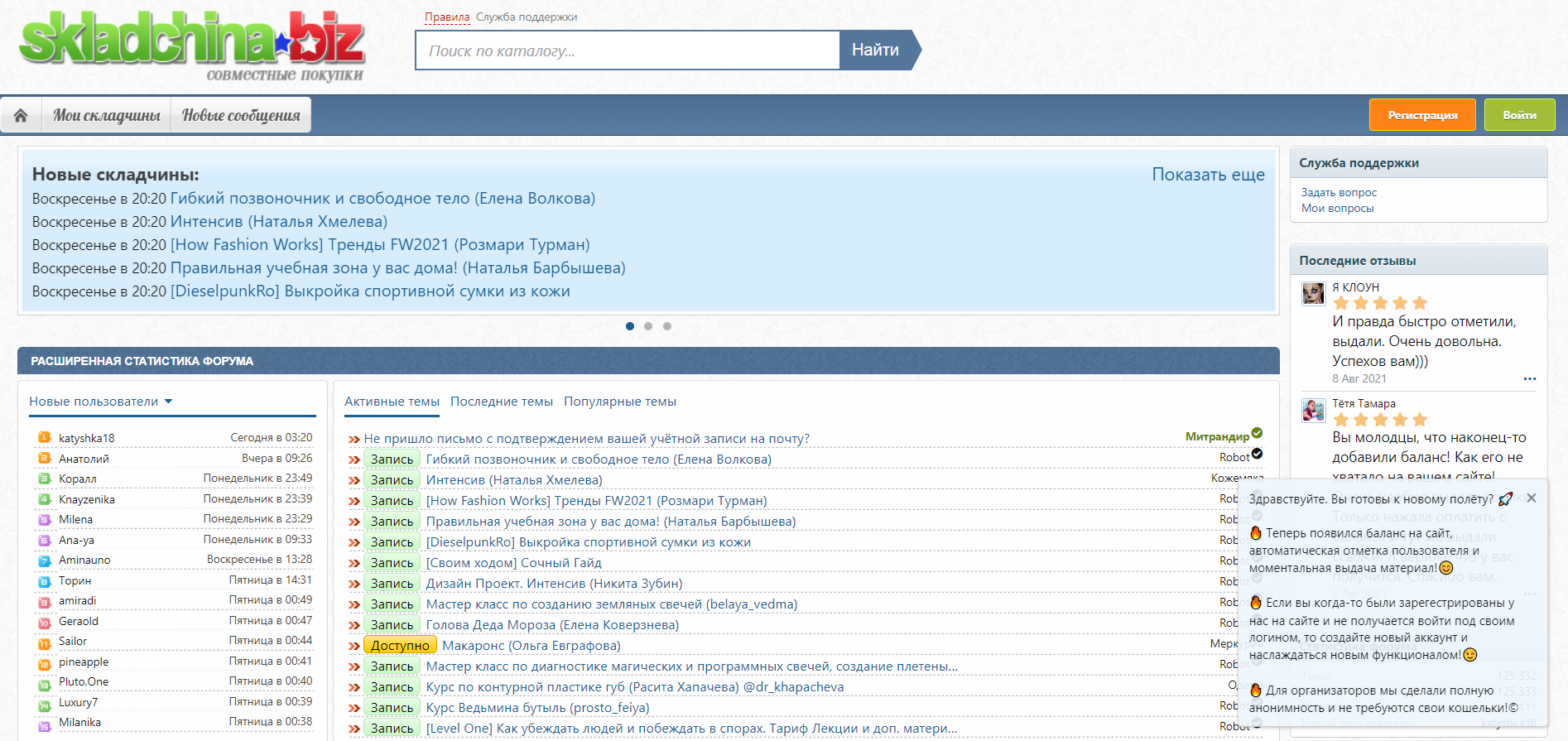Switch to Последние темы tab
Image resolution: width=1568 pixels, height=741 pixels.
[501, 402]
